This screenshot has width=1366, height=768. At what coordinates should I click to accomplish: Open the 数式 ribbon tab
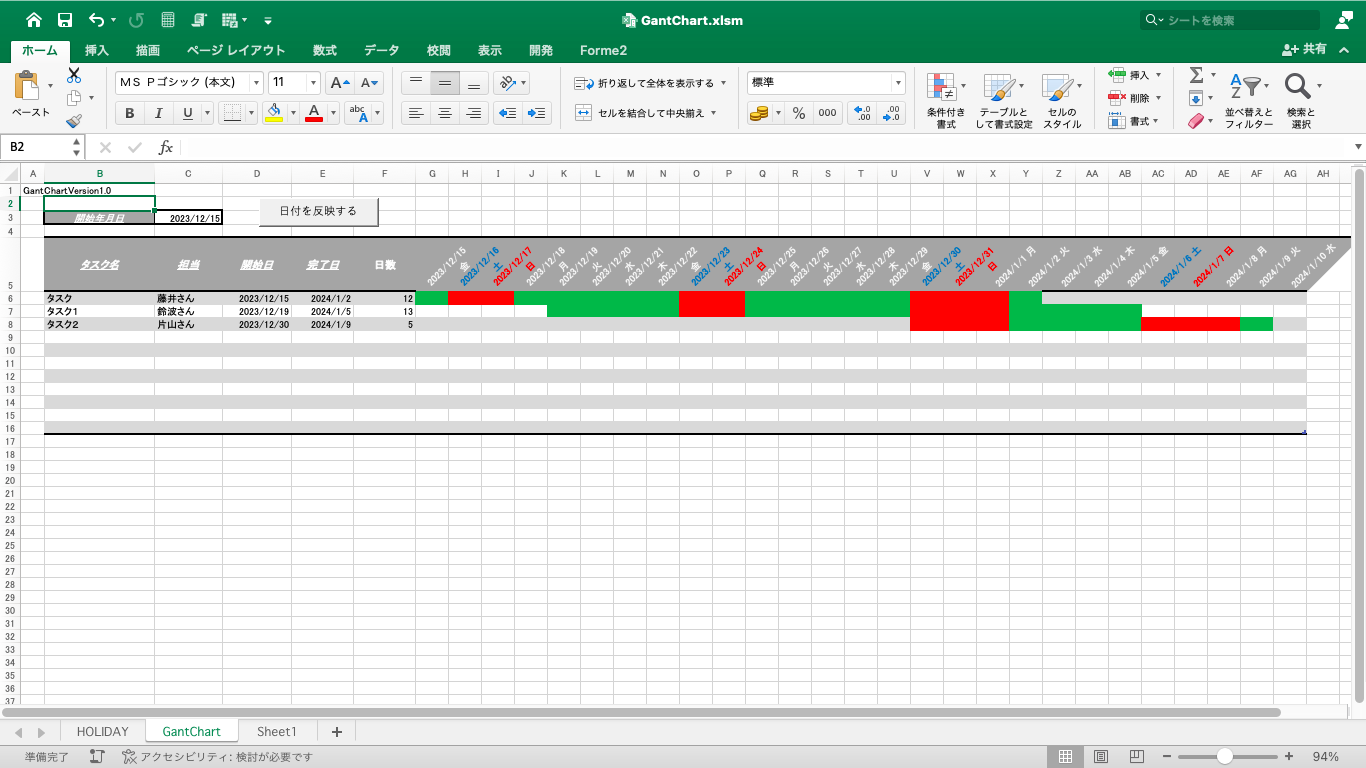[324, 50]
